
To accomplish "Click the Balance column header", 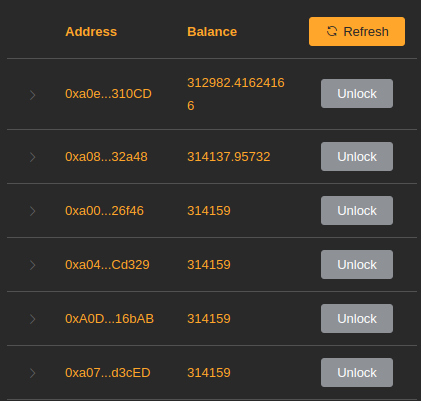I will point(212,32).
